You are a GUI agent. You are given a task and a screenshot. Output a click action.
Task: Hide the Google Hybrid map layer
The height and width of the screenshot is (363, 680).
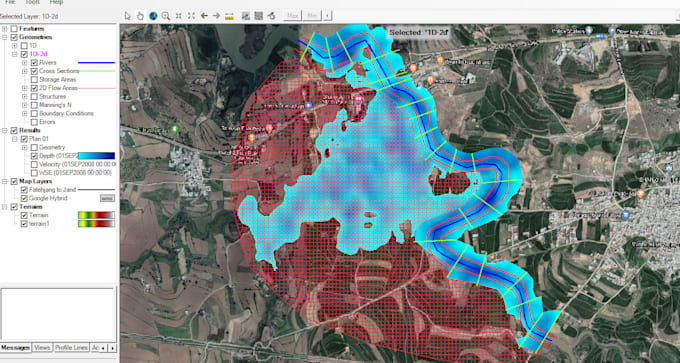24,198
